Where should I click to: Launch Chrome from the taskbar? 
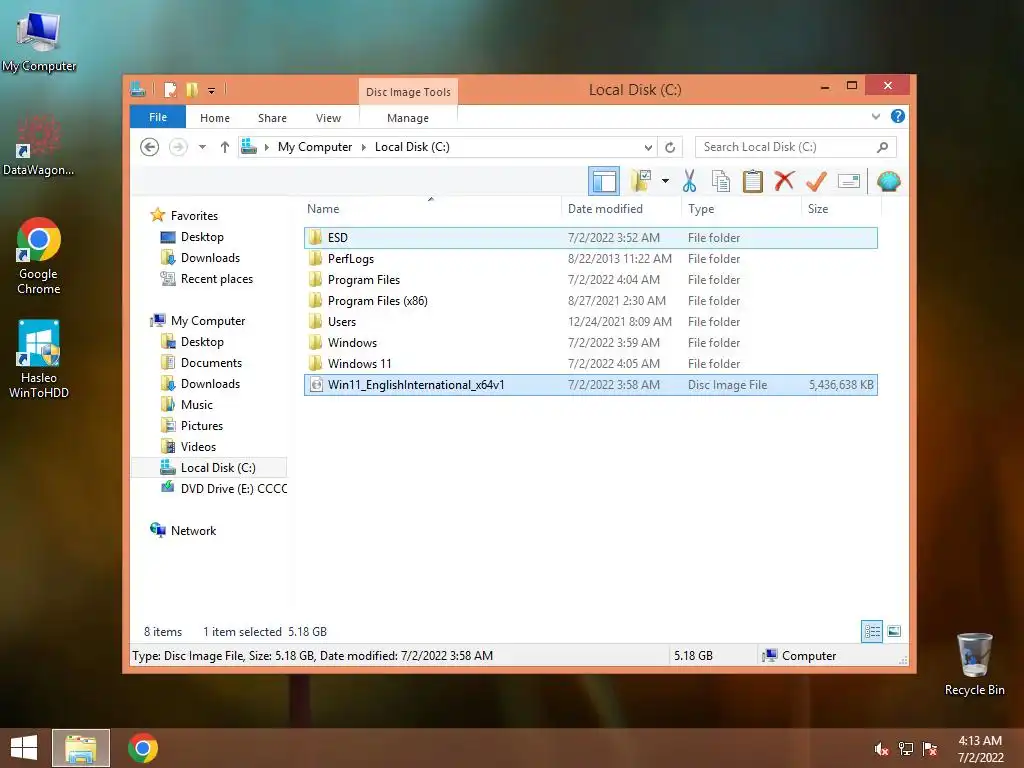coord(142,748)
